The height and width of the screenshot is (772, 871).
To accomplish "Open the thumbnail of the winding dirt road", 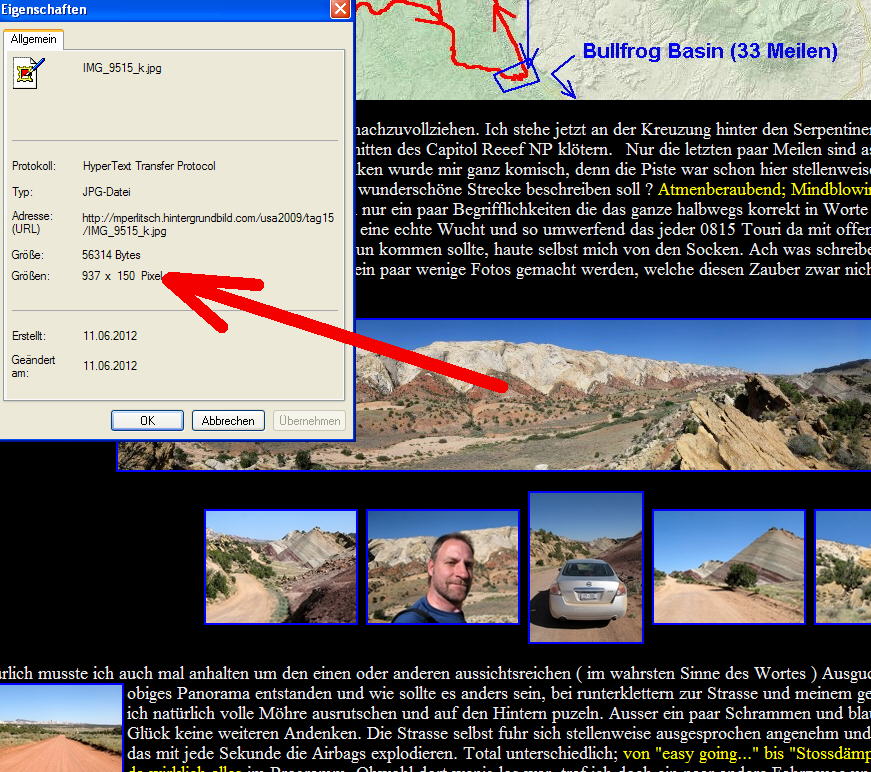I will (281, 567).
